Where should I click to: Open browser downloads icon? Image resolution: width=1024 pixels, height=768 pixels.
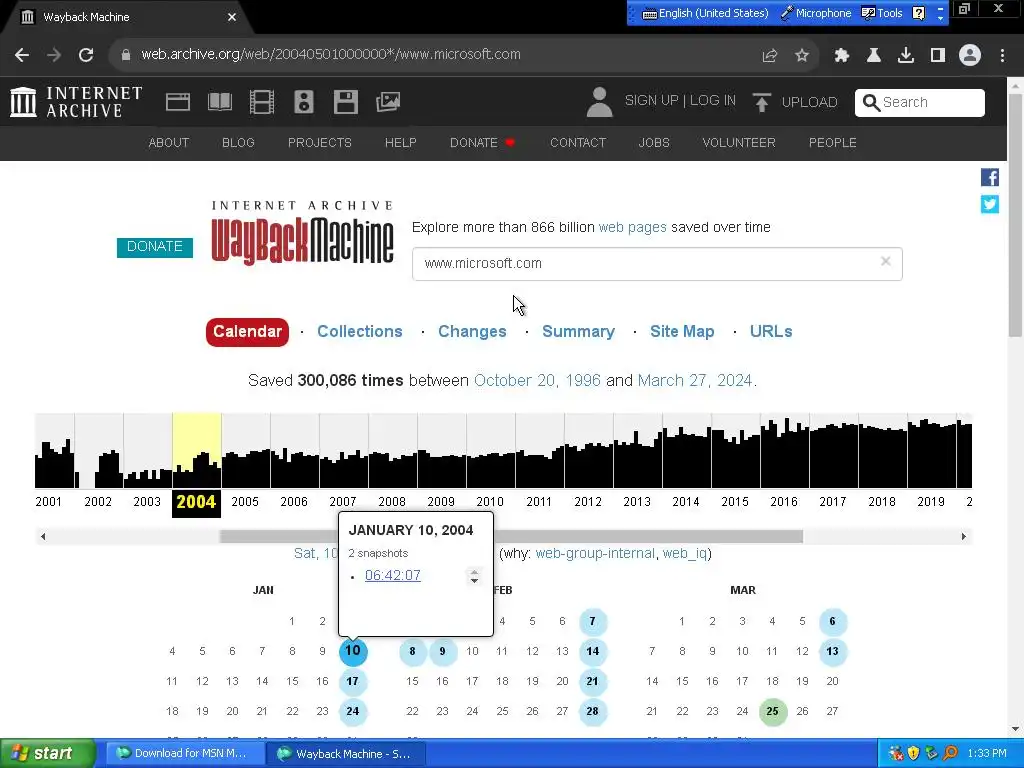coord(906,55)
